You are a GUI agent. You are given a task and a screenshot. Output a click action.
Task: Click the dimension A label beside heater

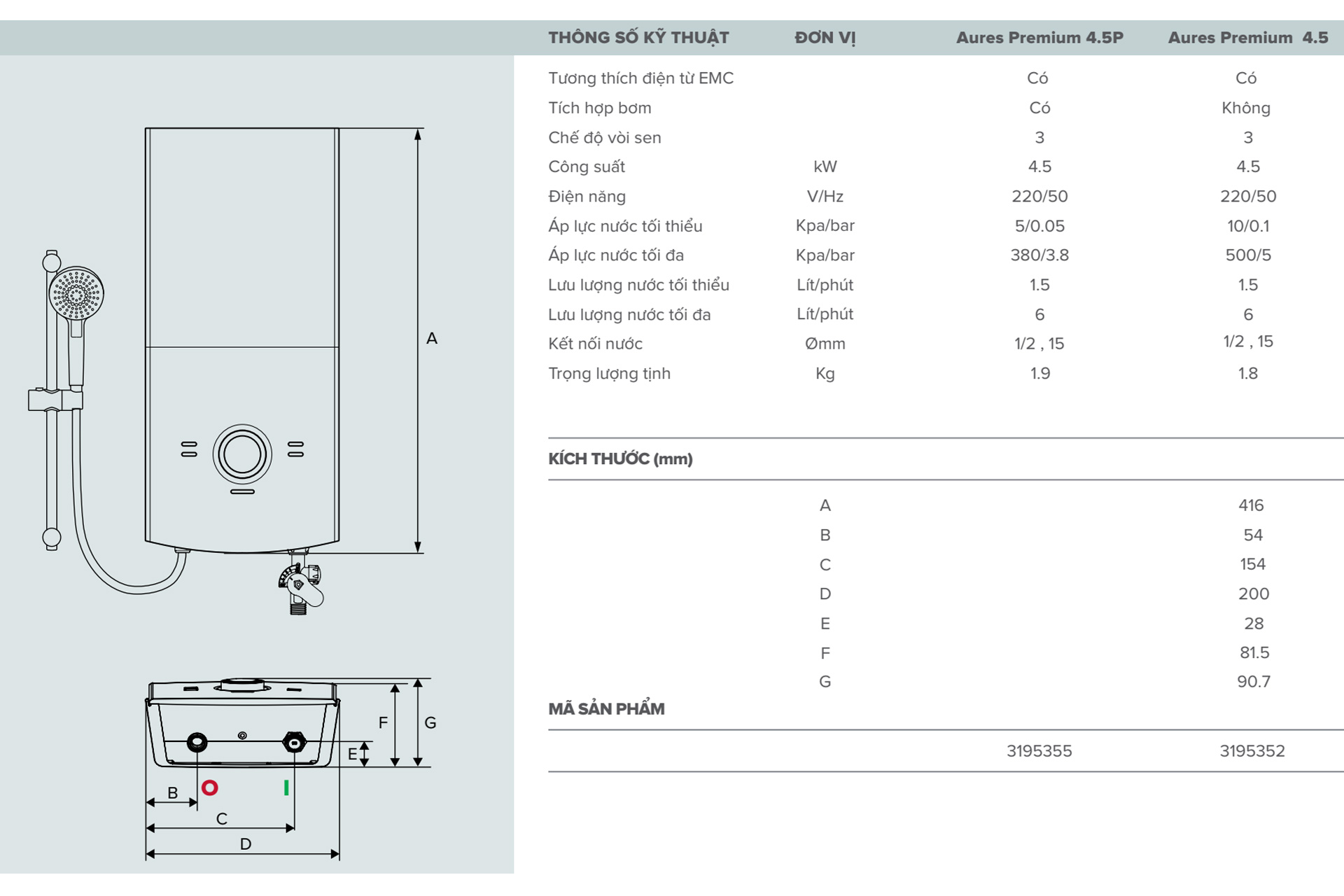[432, 339]
